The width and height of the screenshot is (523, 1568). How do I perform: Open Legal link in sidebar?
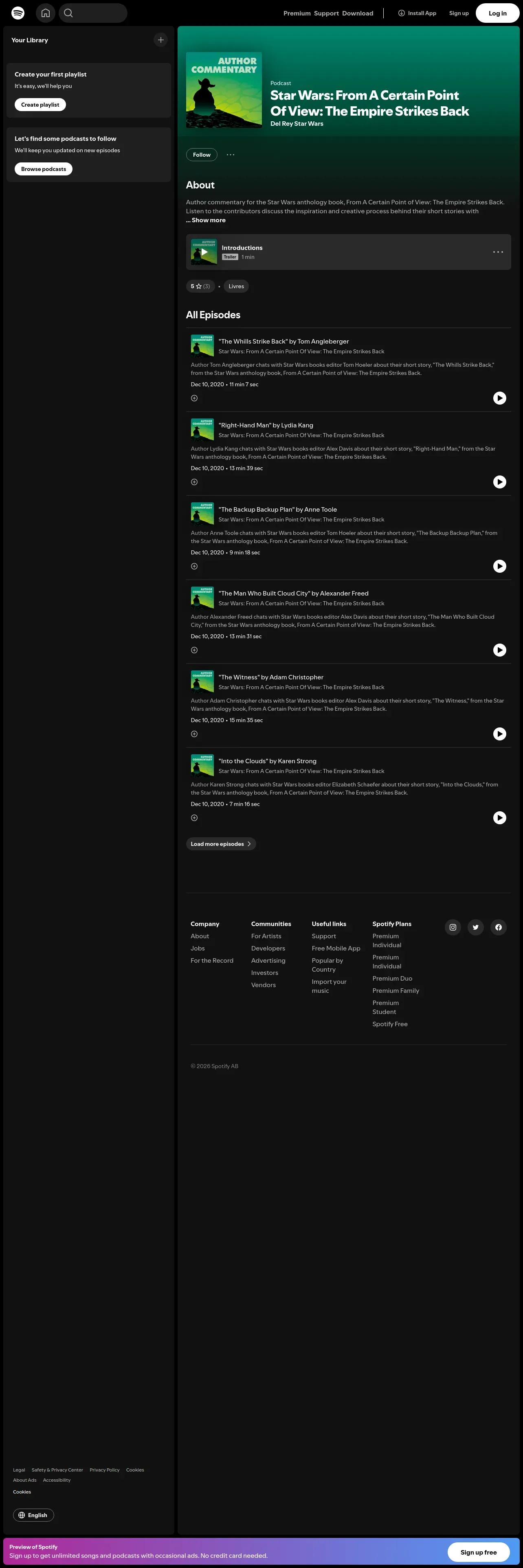19,1470
